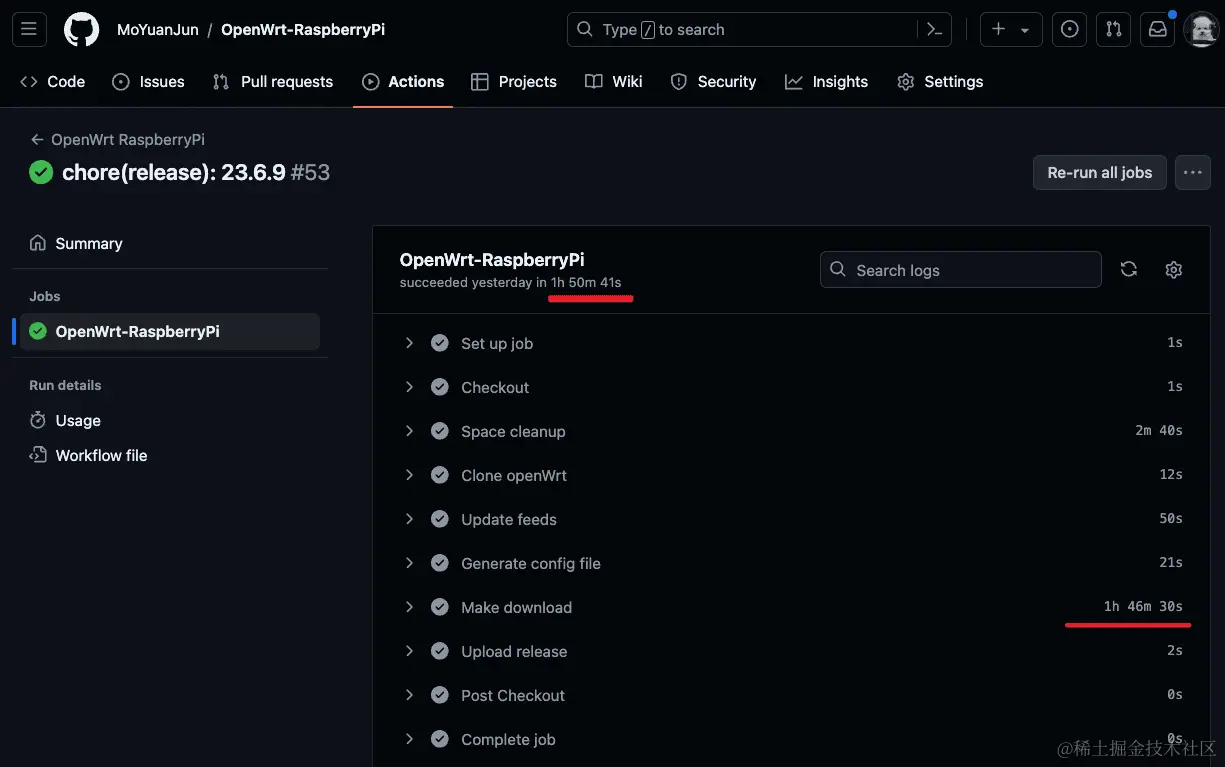Screen dimensions: 1225x767
Task: Click the green success icon beside OpenWrt-RaspberryPi job
Action: (38, 331)
